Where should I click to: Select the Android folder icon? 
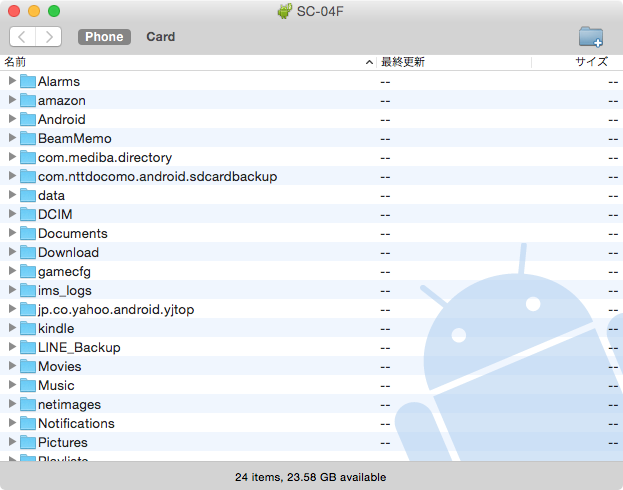[x=28, y=119]
